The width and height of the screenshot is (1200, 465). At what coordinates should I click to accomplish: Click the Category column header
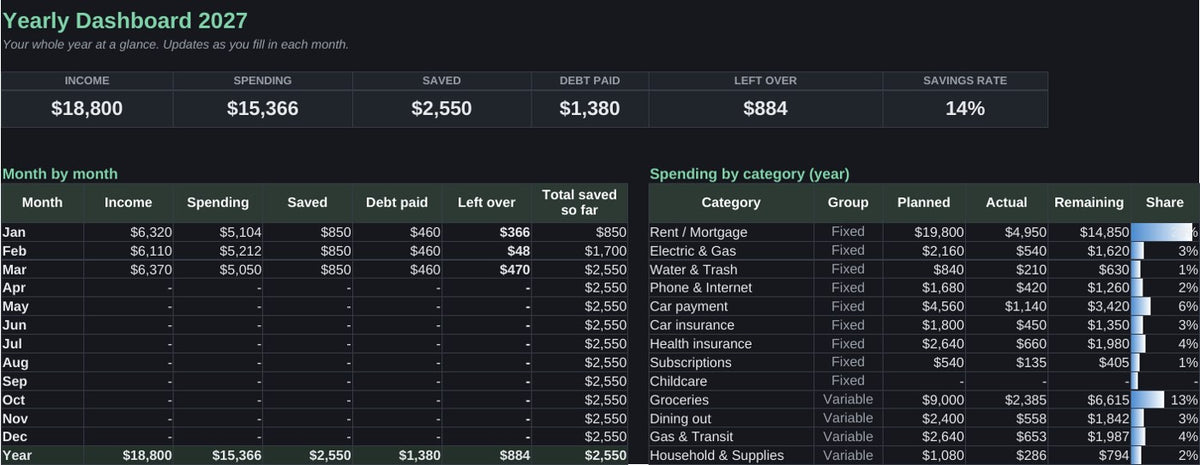tap(731, 202)
